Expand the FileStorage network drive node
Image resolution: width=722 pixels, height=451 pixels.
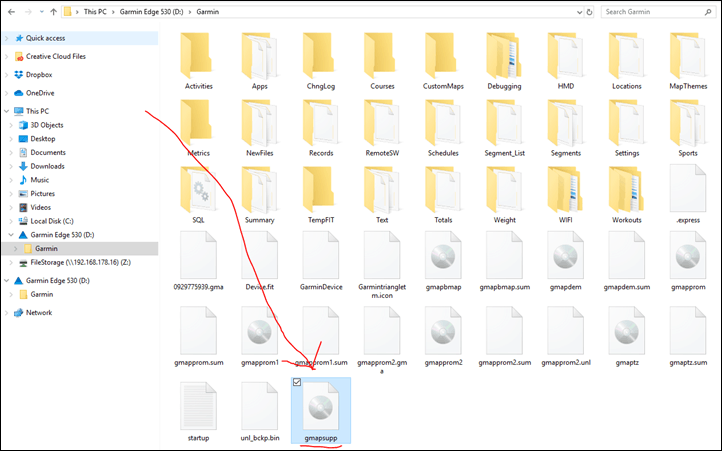coord(12,263)
